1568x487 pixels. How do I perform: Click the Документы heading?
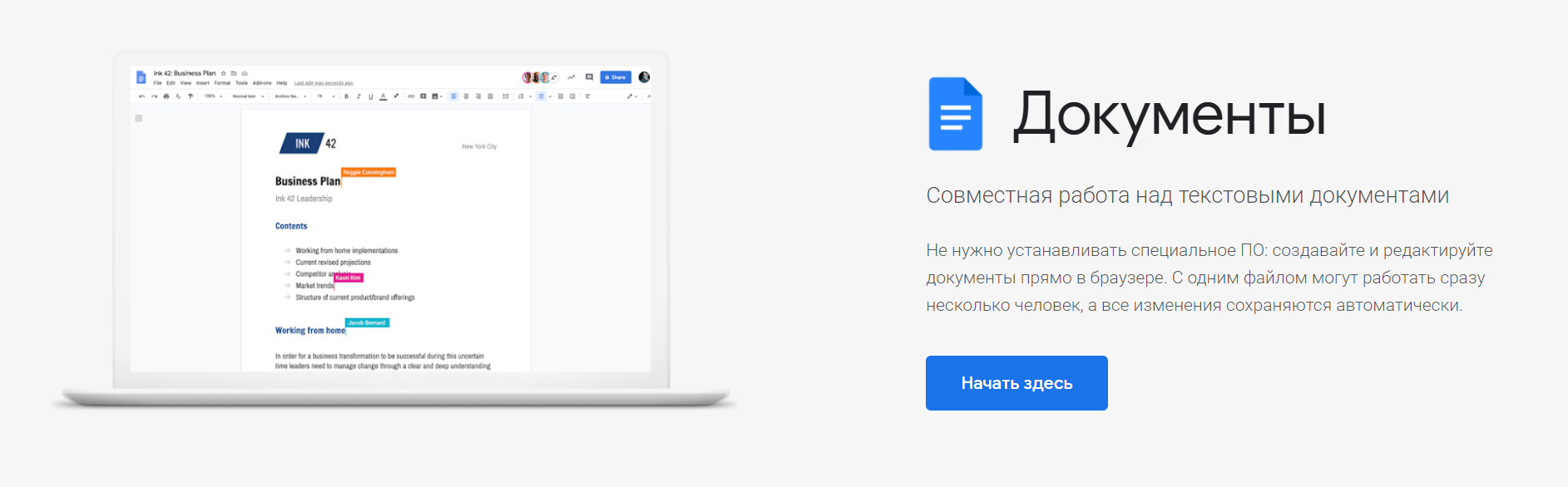1170,115
